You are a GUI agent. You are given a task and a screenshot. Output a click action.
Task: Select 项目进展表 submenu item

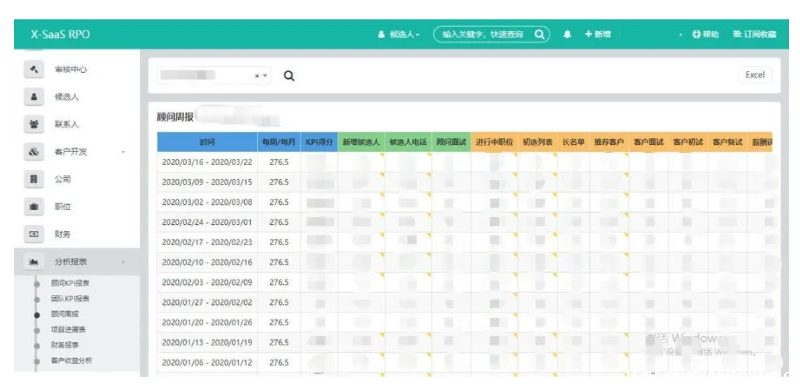[x=68, y=330]
